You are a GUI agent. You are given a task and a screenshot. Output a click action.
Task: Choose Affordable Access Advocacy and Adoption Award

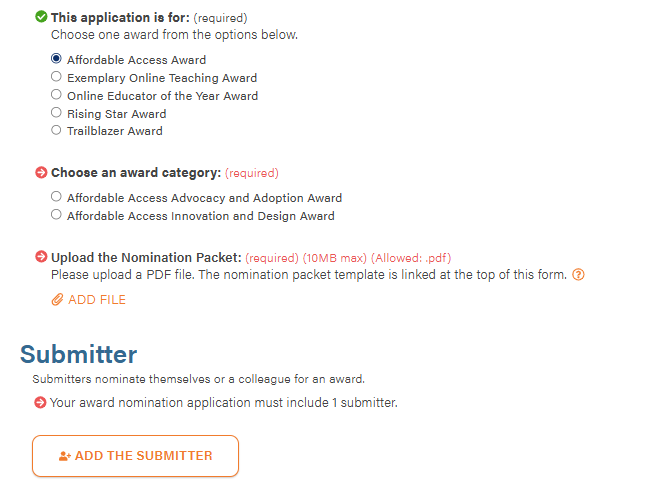57,197
